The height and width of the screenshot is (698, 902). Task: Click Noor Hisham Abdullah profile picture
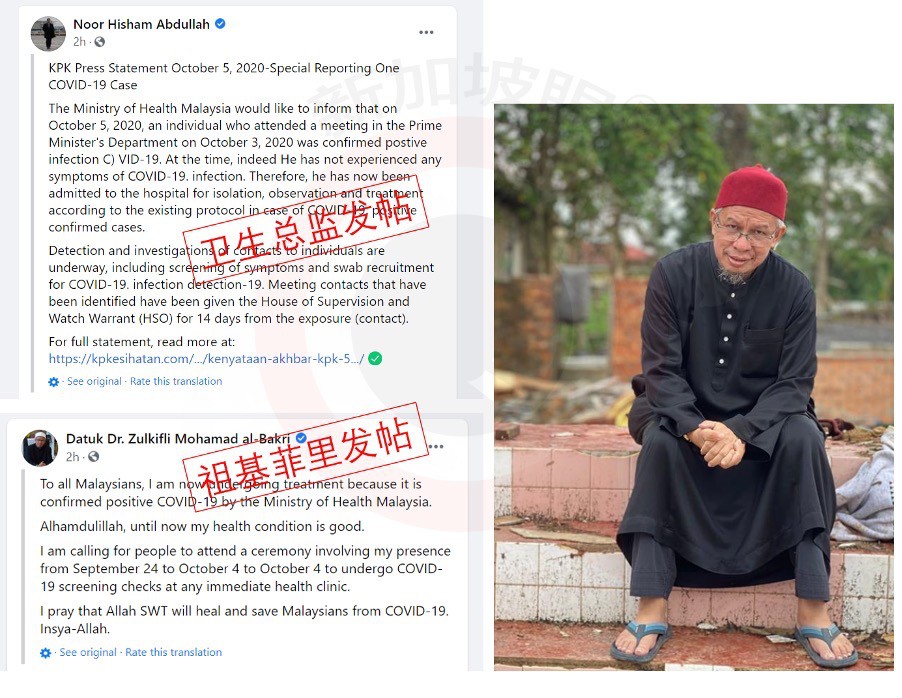[48, 33]
